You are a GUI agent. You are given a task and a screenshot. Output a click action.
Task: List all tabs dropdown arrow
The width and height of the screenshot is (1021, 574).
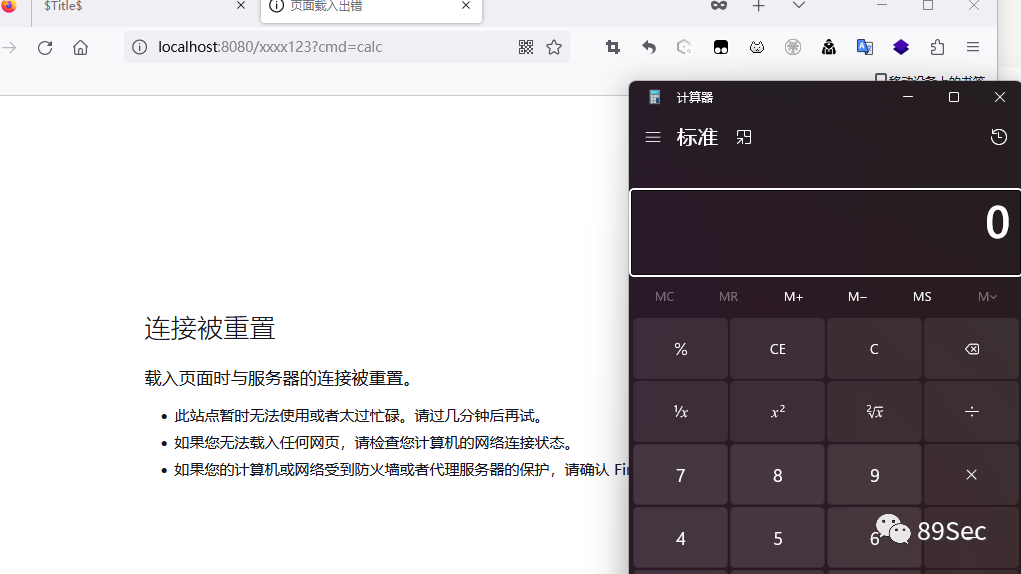799,5
